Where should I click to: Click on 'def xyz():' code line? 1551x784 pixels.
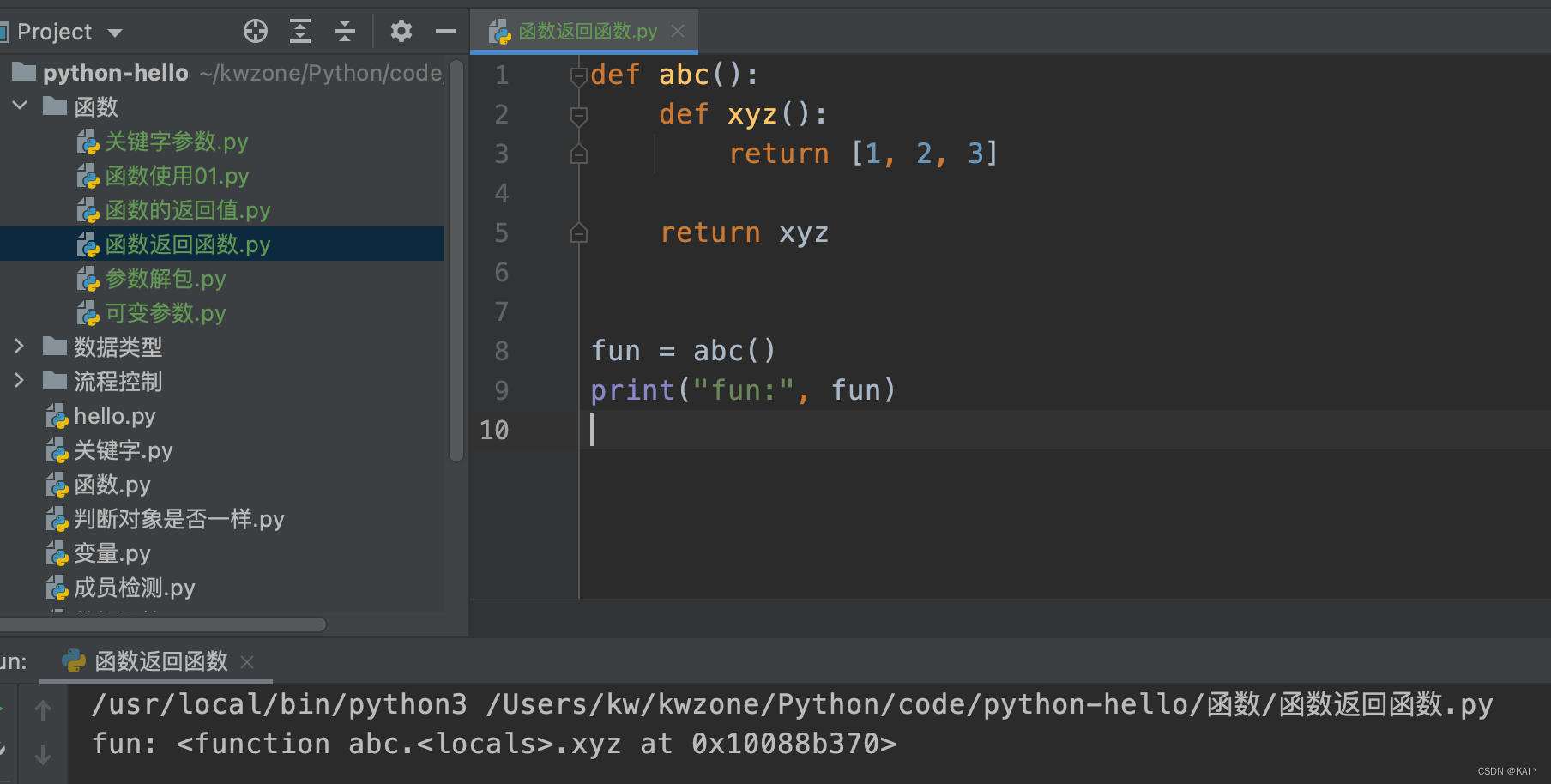(743, 114)
